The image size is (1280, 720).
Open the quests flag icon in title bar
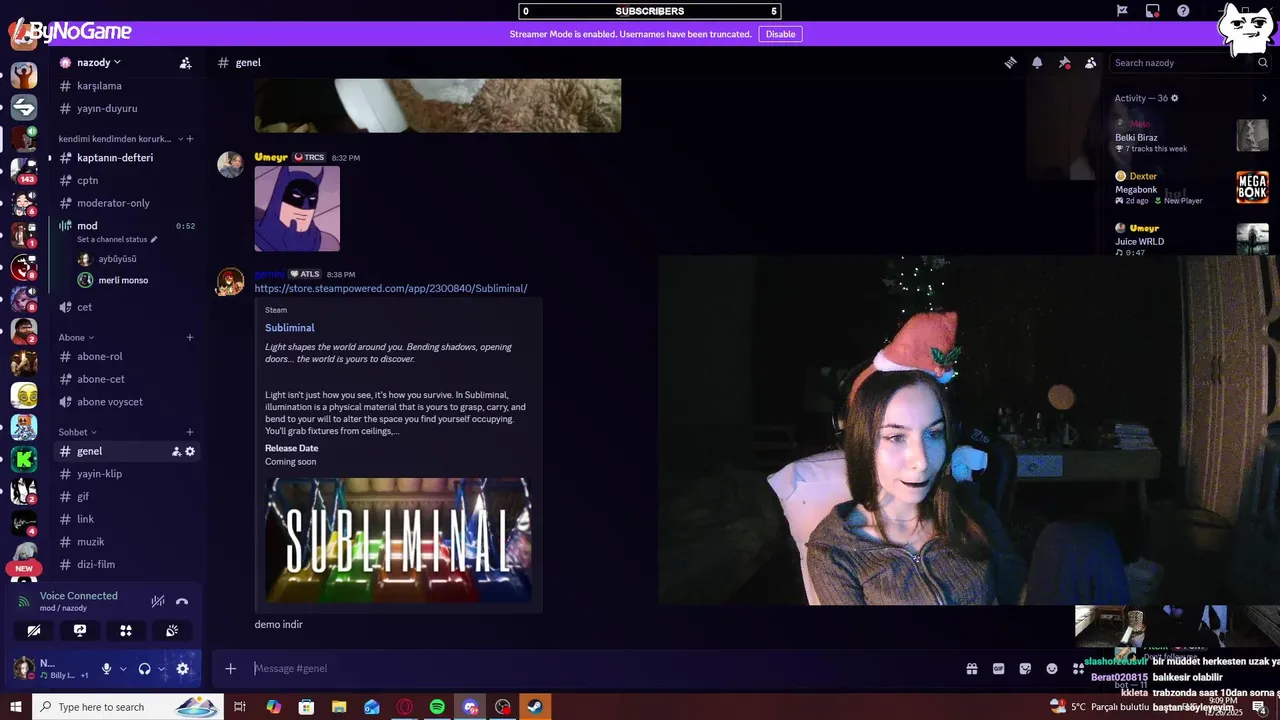pos(1122,11)
